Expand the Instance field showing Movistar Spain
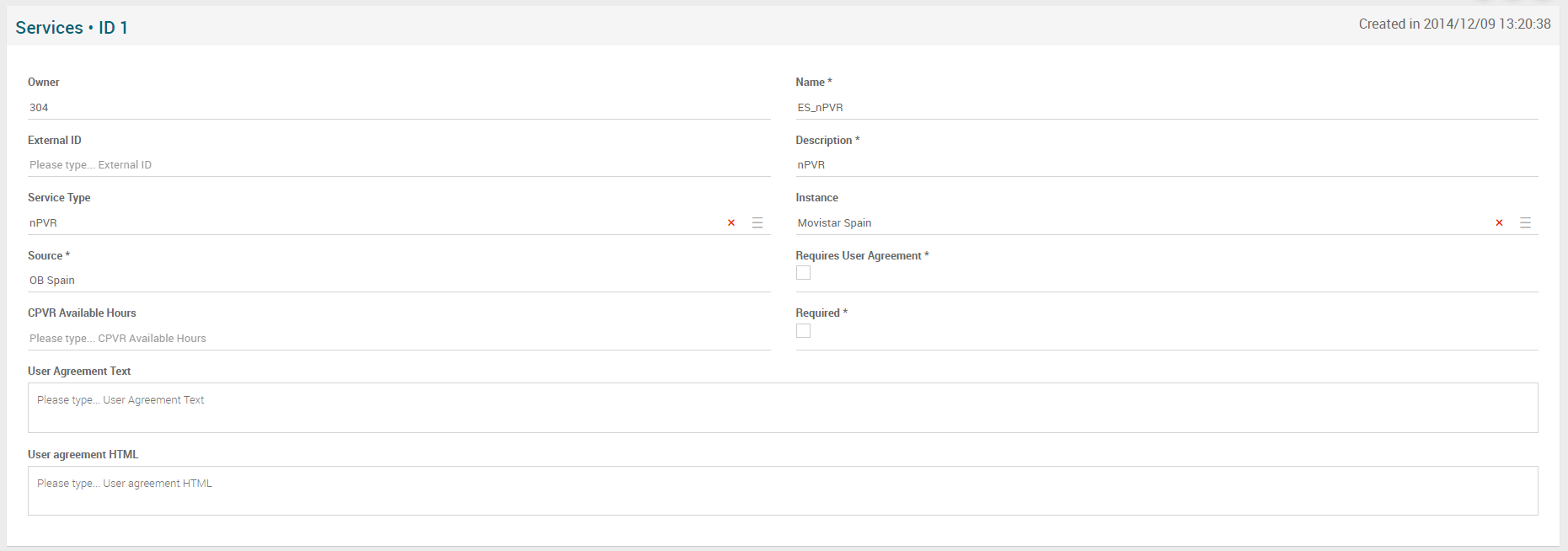The image size is (1568, 551). [1137, 223]
